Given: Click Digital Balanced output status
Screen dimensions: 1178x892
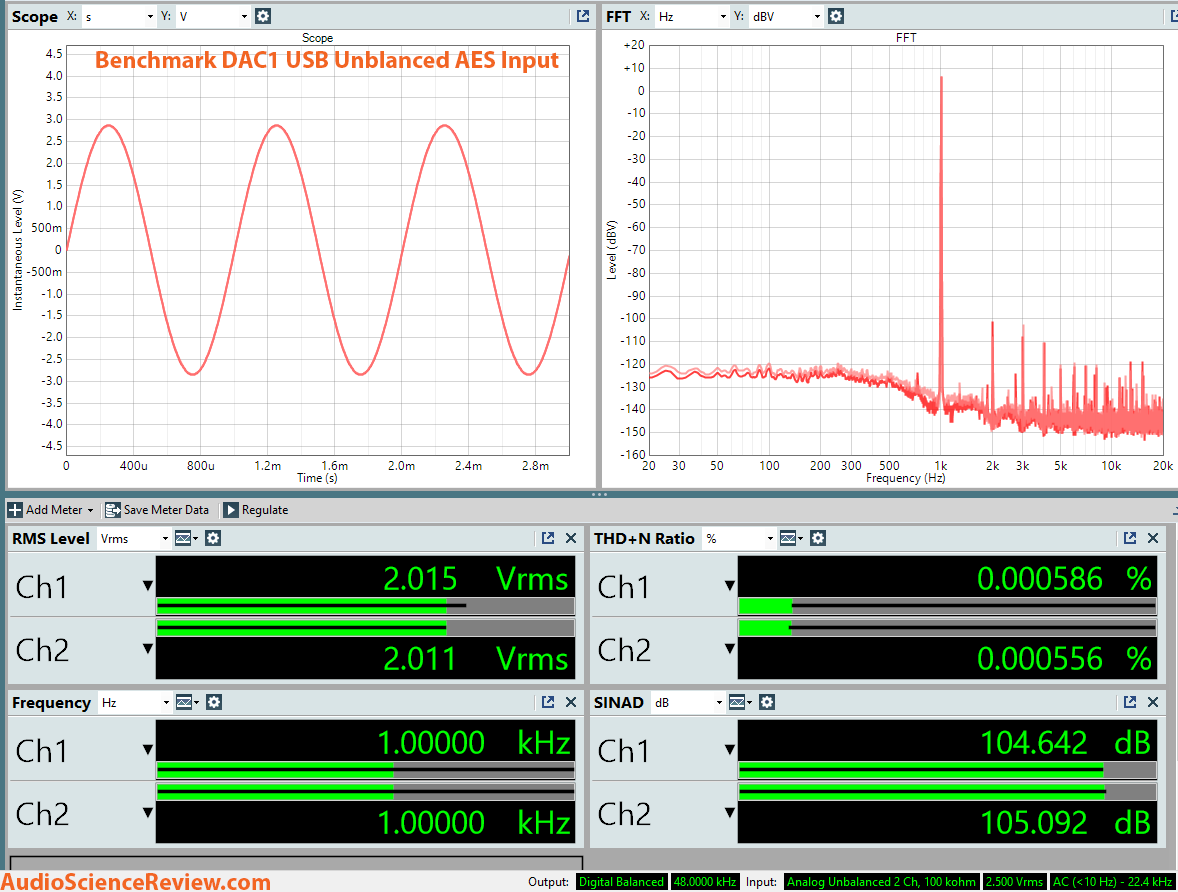Looking at the screenshot, I should 621,881.
